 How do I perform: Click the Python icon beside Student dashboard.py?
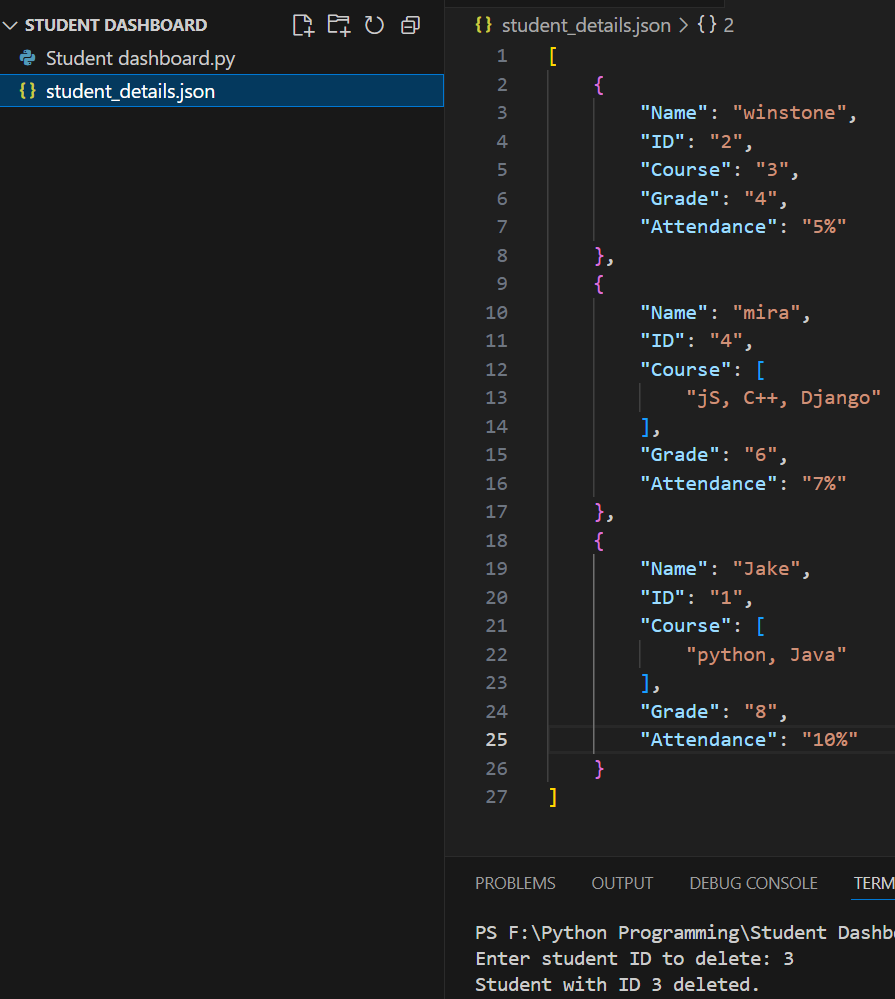pyautogui.click(x=28, y=58)
